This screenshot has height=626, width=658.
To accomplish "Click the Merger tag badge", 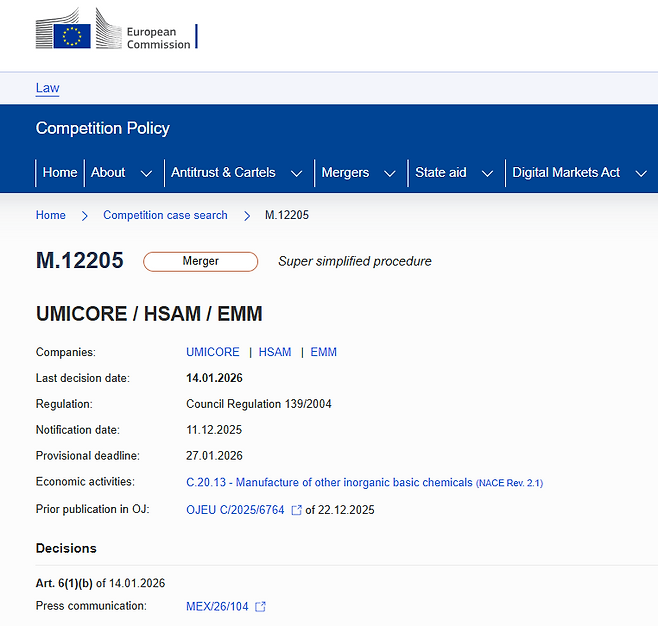I will click(x=201, y=261).
